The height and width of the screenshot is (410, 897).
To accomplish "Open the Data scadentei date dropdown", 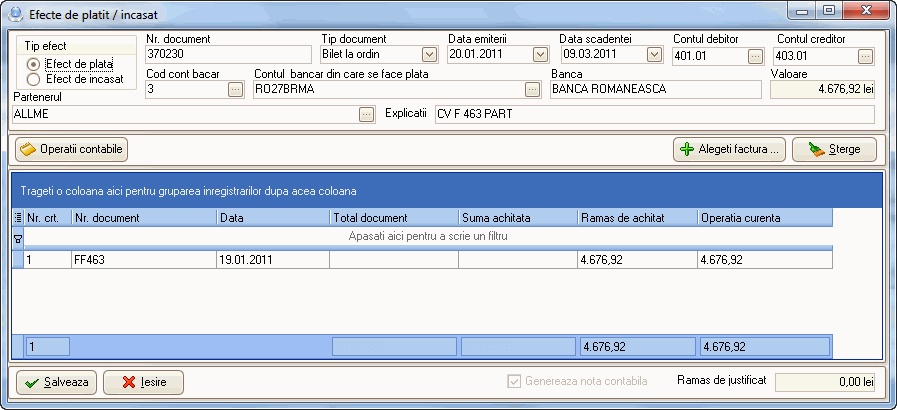I will [x=654, y=55].
